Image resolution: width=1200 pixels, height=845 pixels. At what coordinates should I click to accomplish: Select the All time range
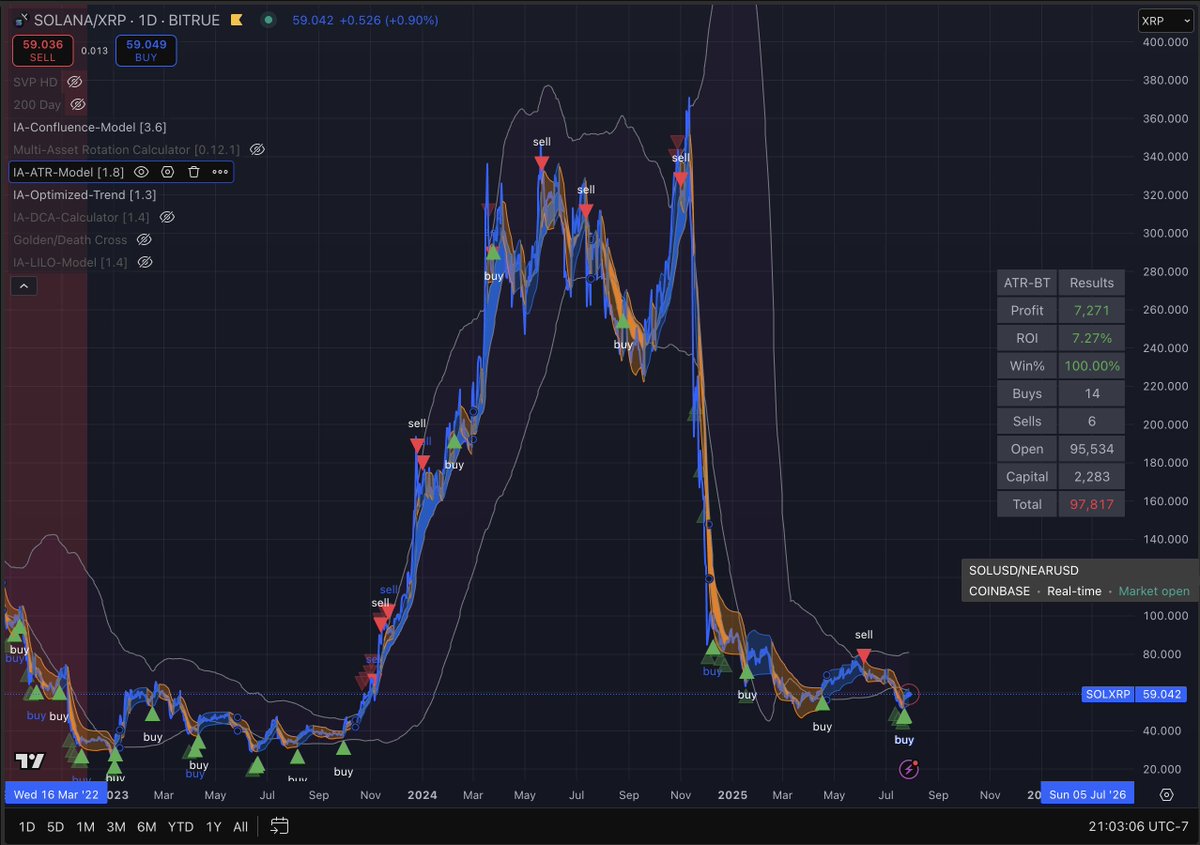tap(240, 827)
